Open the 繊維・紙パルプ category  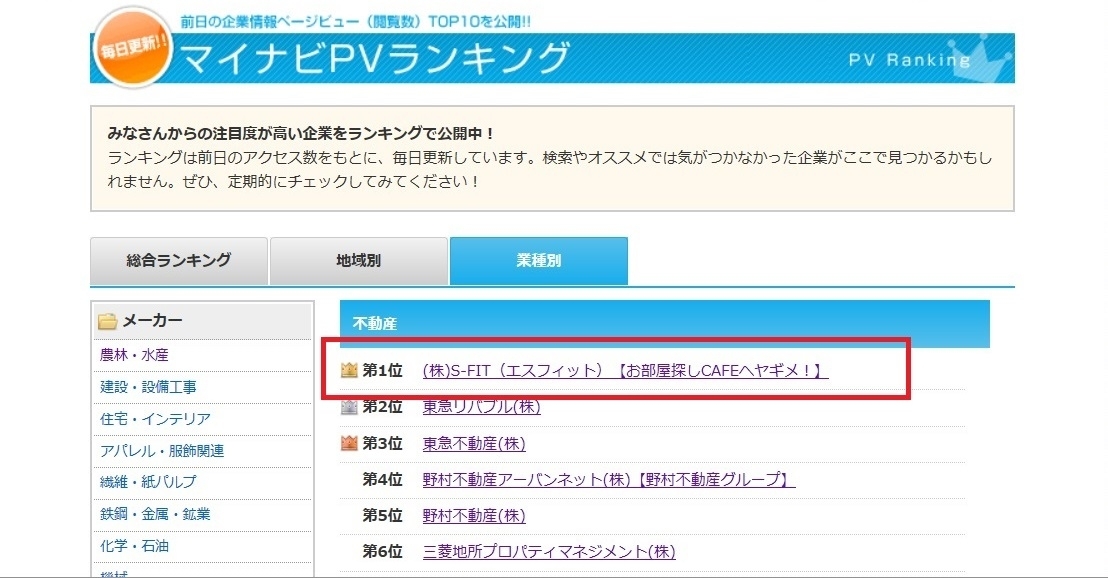point(148,482)
